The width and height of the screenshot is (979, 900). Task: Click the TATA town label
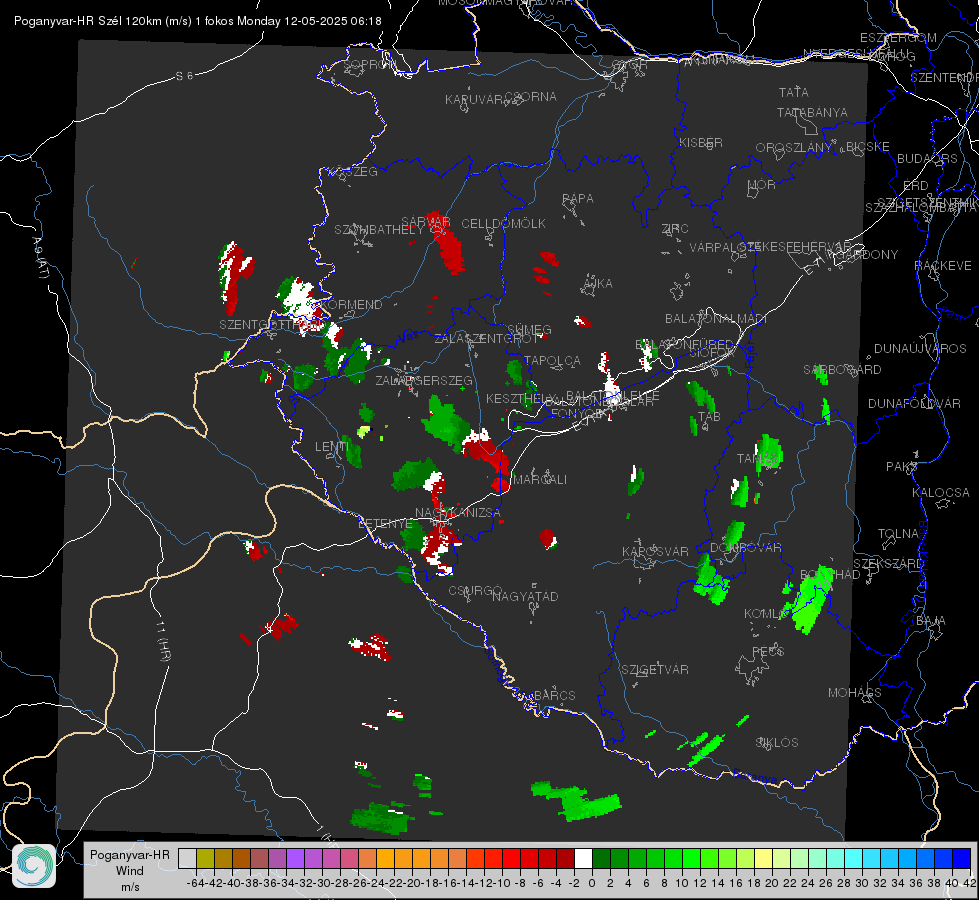[x=794, y=92]
